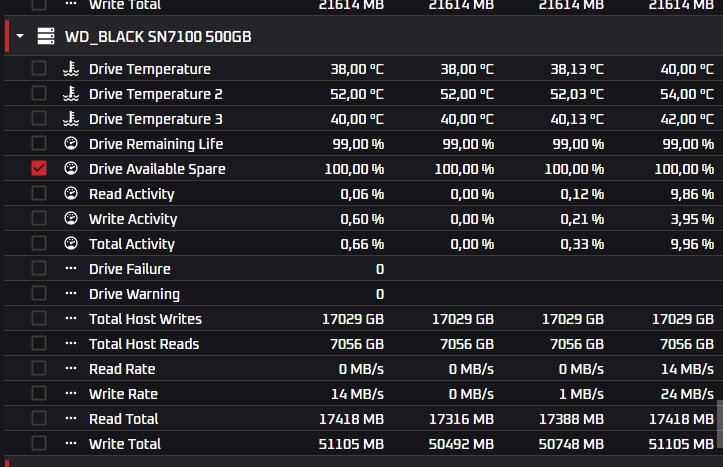
Task: Click the 17316 MB Read Total value
Action: pyautogui.click(x=461, y=419)
